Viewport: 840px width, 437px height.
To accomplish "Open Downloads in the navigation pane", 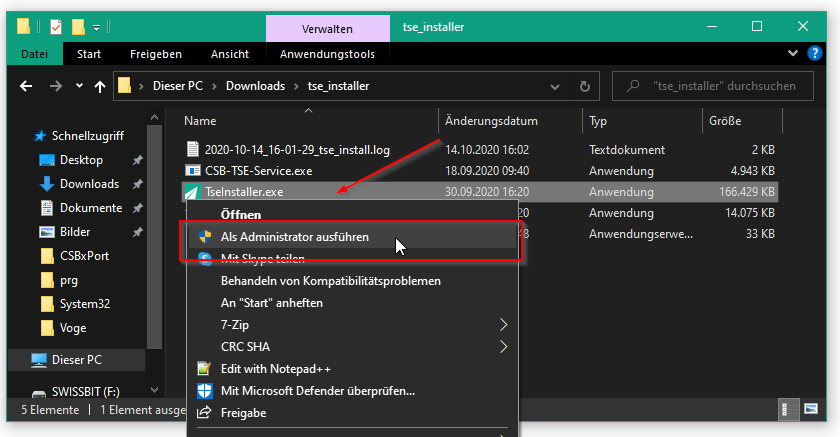I will pos(89,184).
